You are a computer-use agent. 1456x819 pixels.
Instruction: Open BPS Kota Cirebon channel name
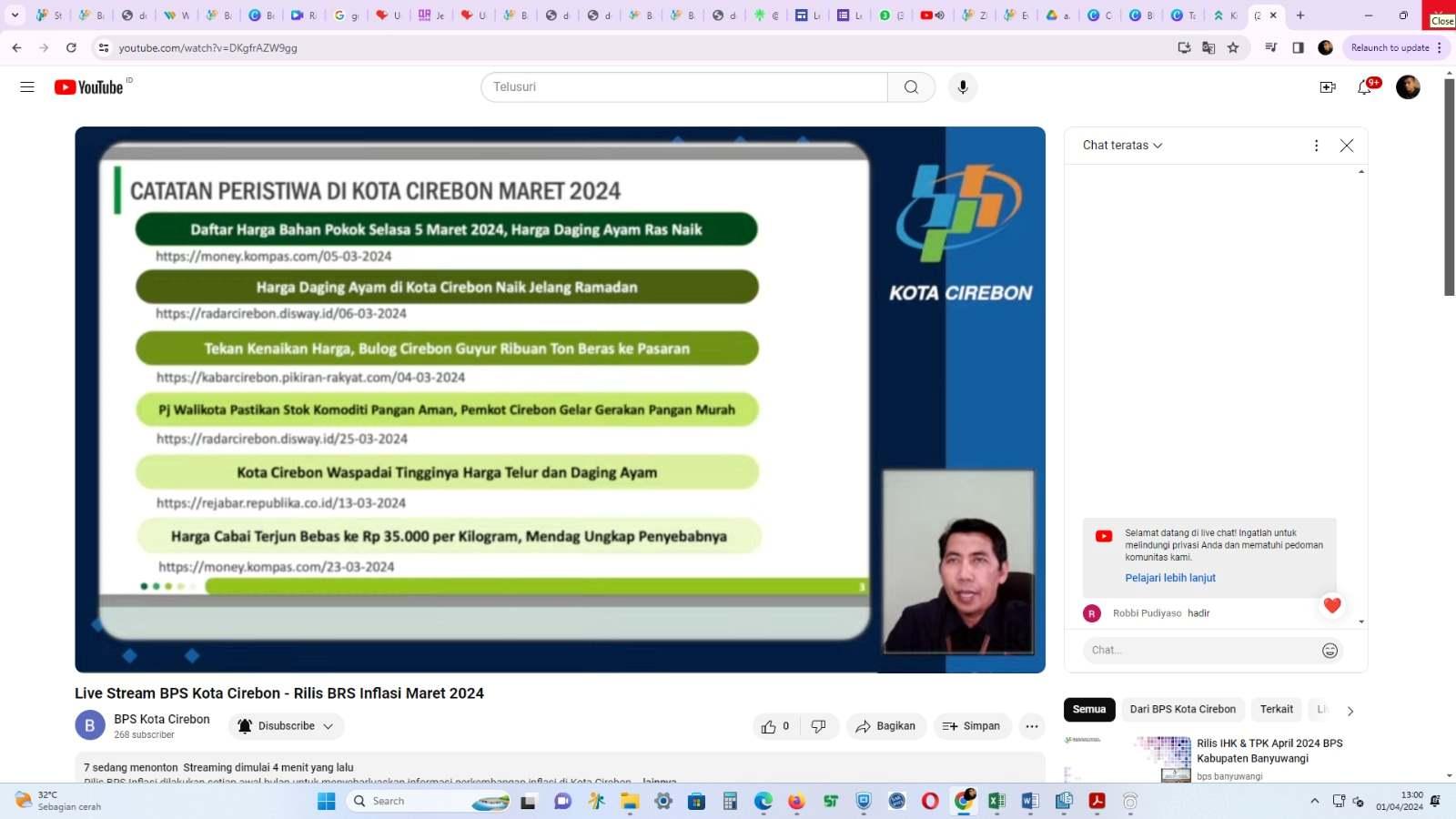(162, 719)
